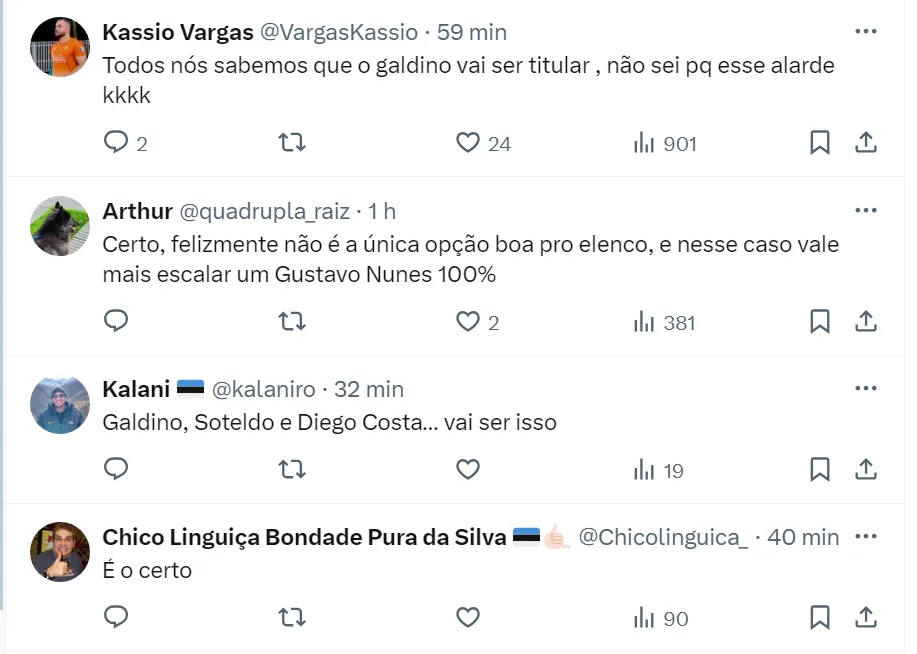Repost Kassio Vargas's tweet

point(291,143)
